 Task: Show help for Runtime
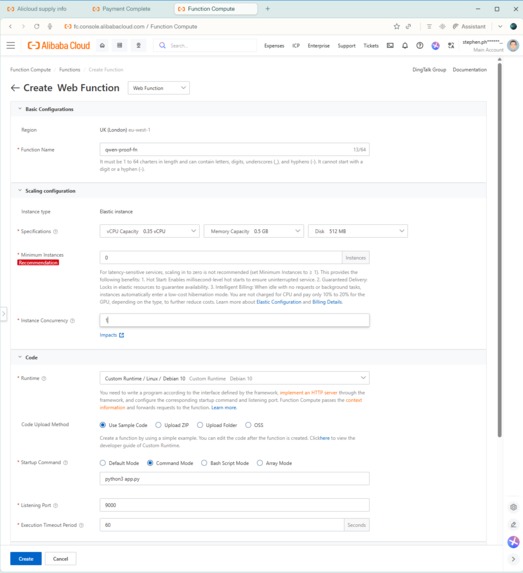click(x=44, y=378)
